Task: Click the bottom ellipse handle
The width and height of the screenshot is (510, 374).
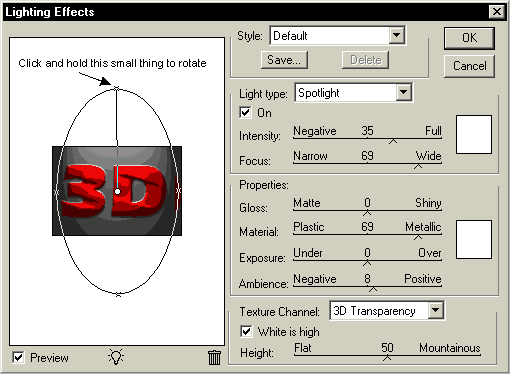Action: point(118,295)
